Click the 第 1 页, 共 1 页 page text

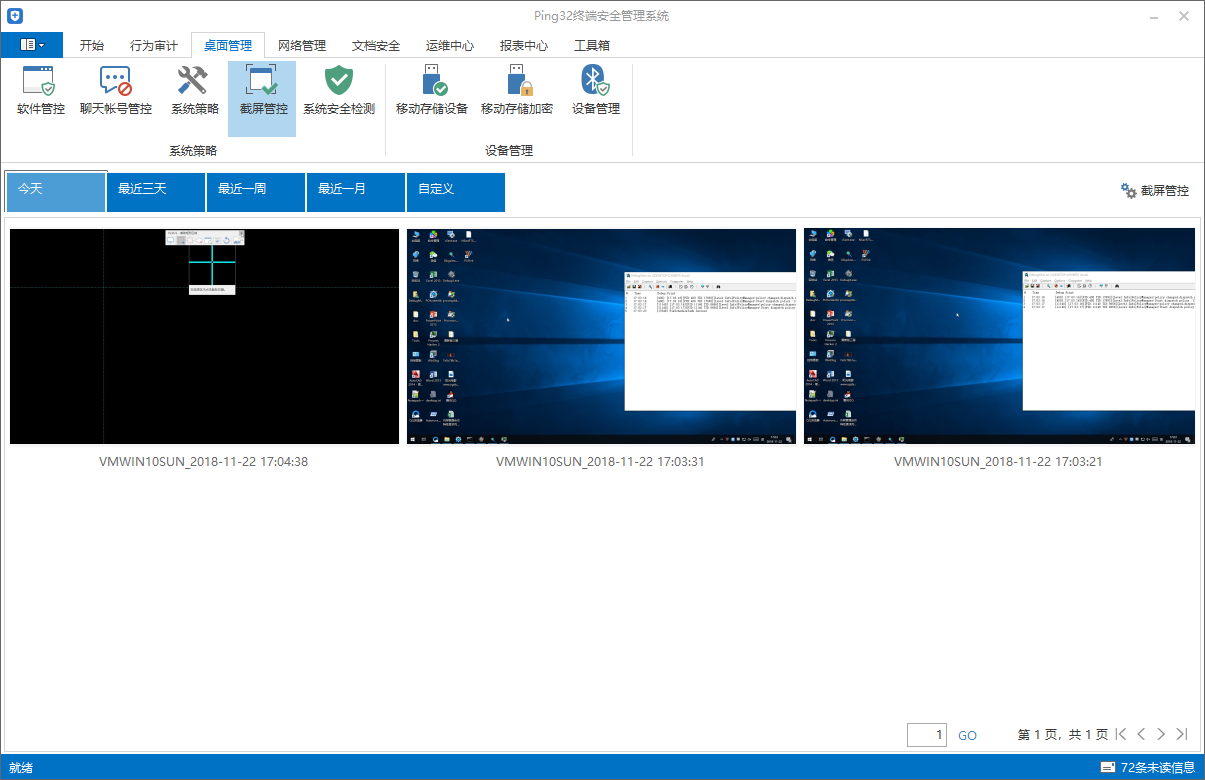(1063, 735)
